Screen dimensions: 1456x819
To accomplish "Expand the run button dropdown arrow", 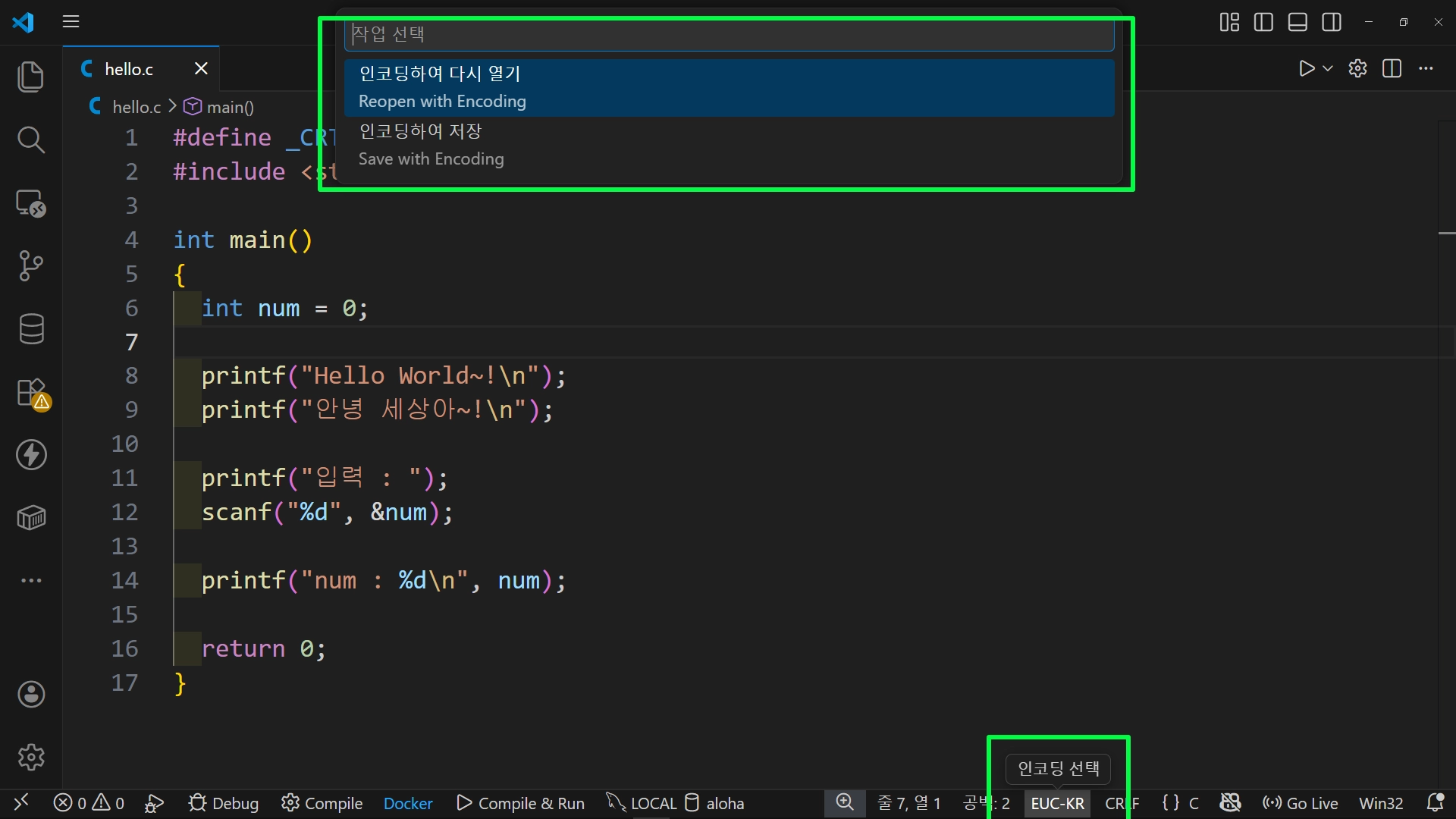I will (x=1328, y=68).
